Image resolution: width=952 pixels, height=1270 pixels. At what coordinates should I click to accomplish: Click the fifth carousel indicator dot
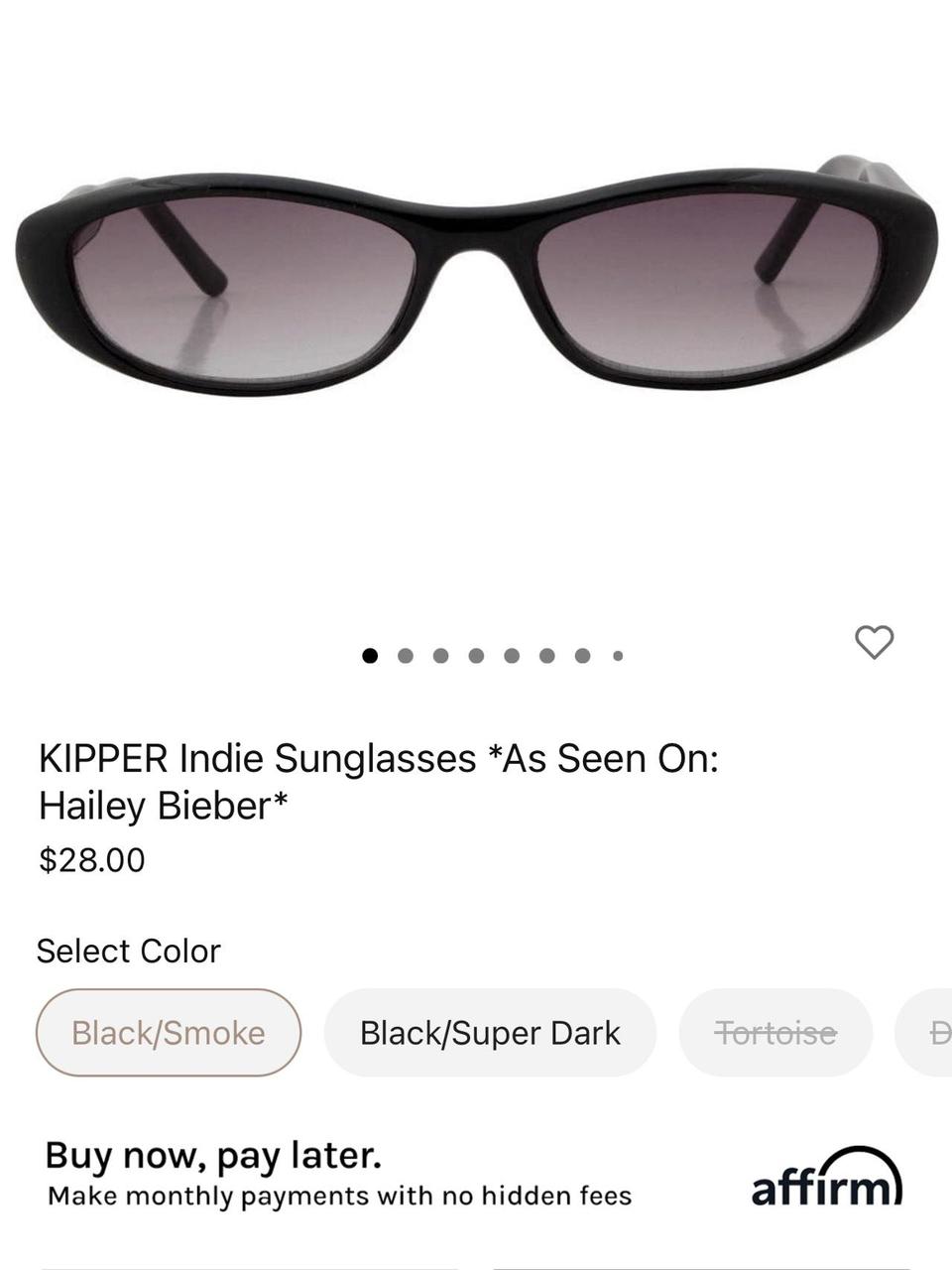tap(513, 654)
